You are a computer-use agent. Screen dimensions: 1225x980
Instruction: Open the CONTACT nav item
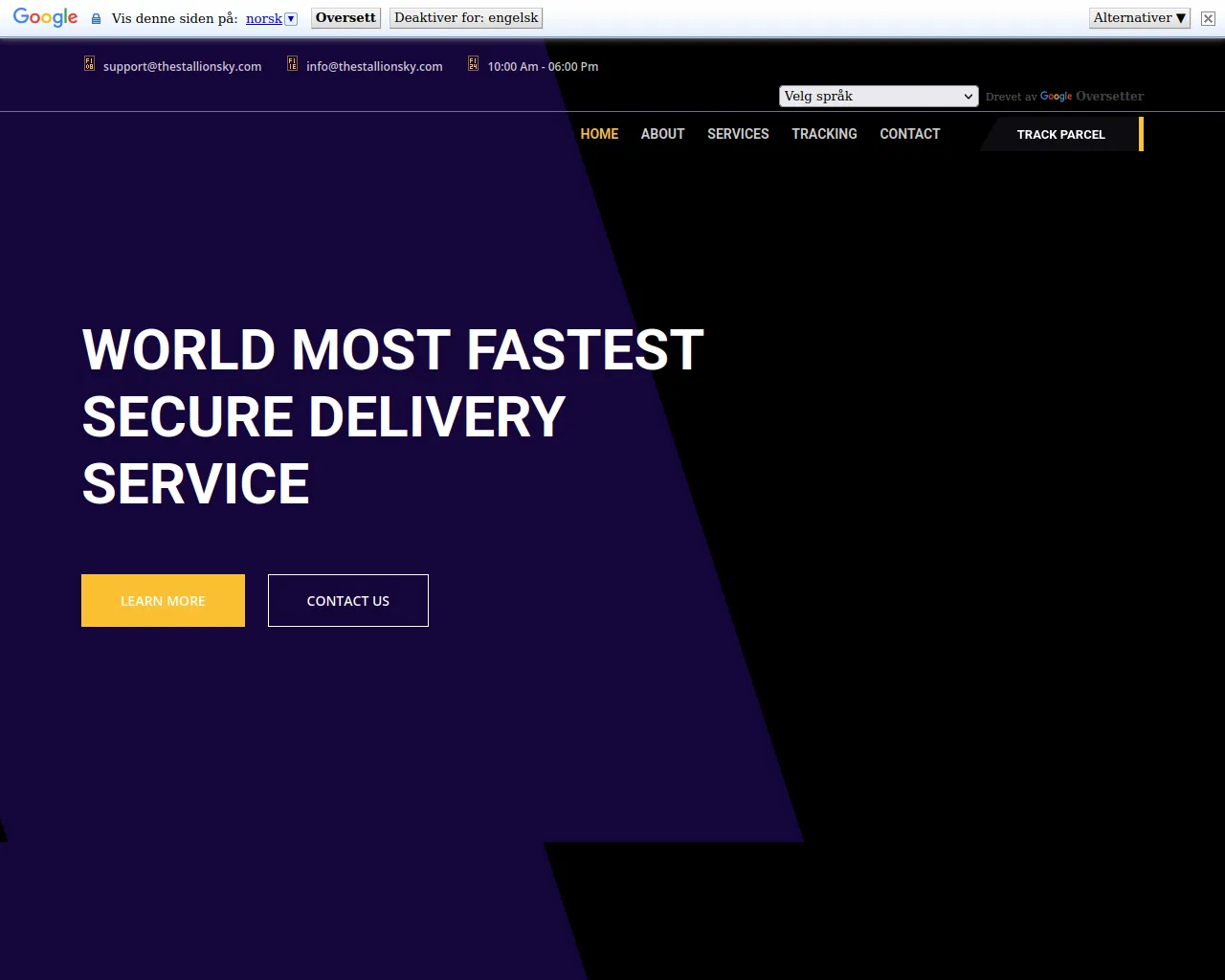(909, 134)
